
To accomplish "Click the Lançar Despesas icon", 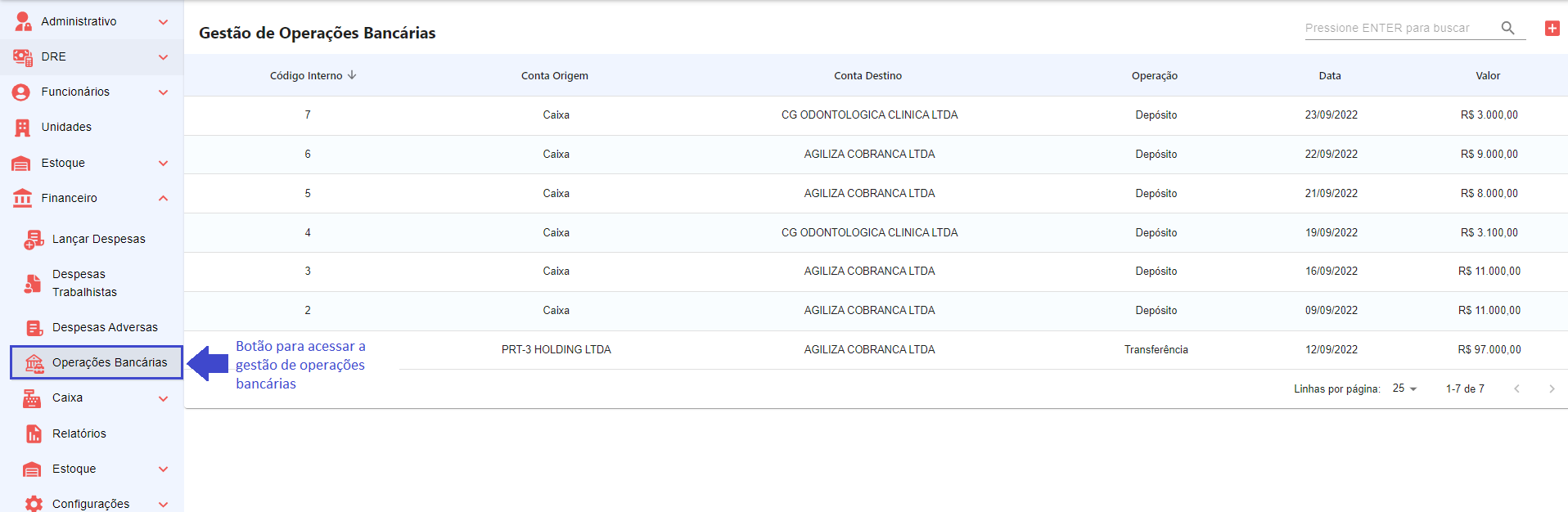I will [x=34, y=240].
